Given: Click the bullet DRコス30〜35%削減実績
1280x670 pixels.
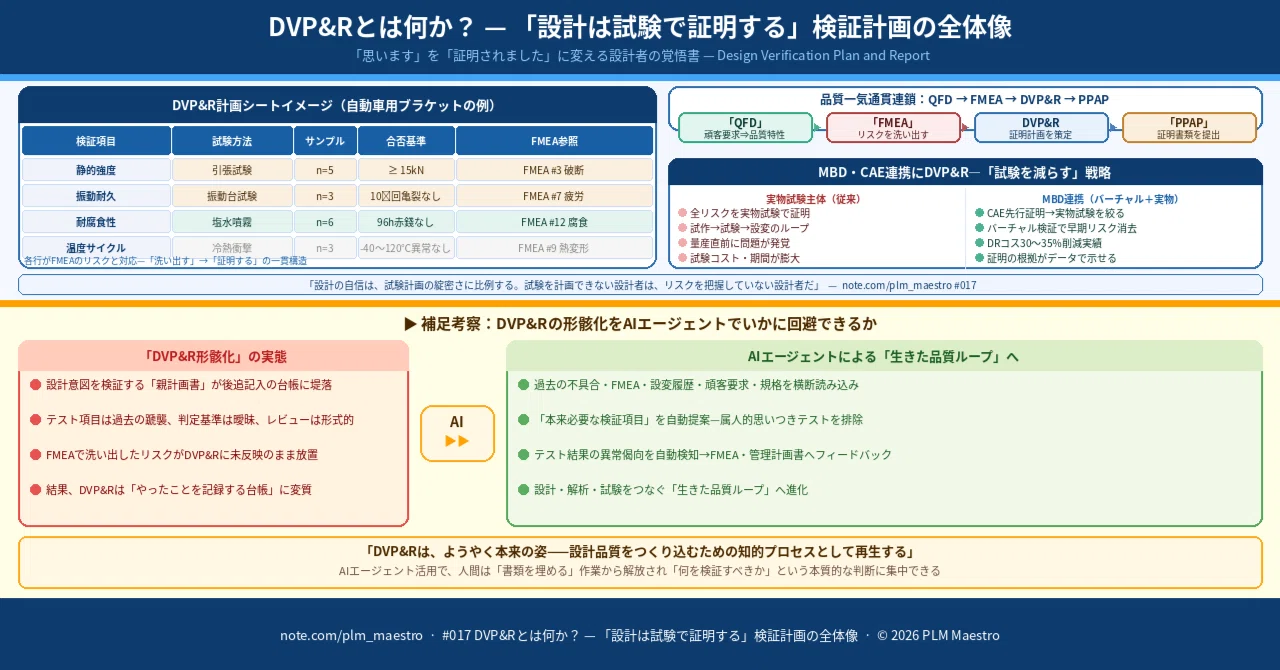Looking at the screenshot, I should click(x=1038, y=243).
